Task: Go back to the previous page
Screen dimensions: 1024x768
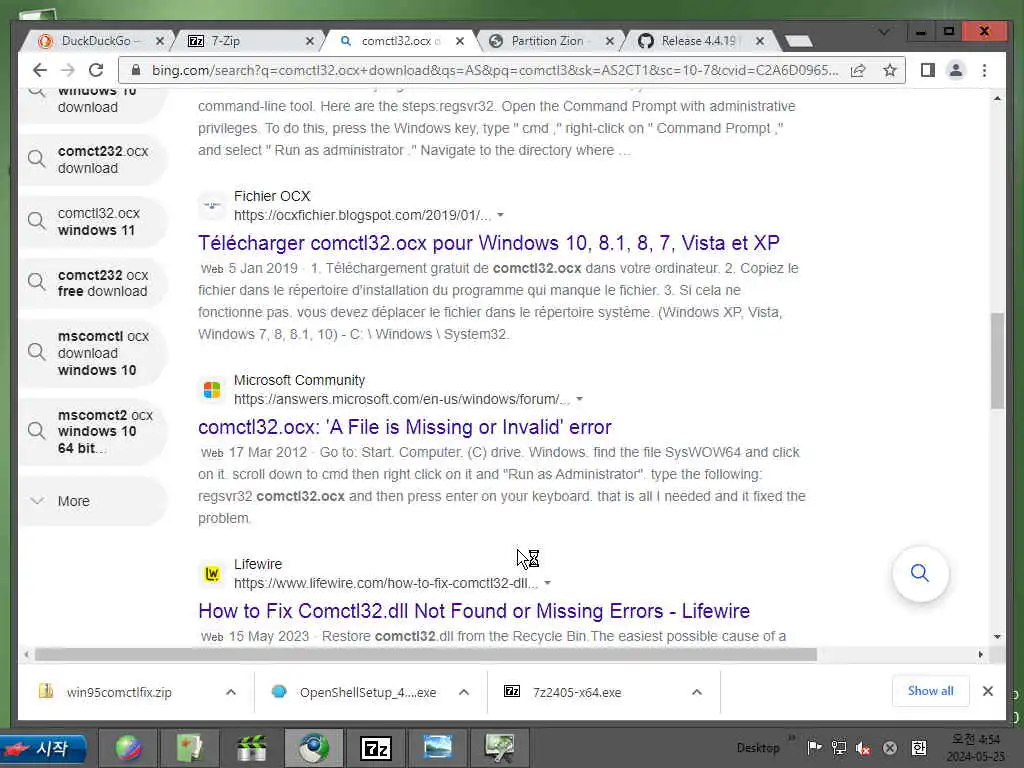Action: (40, 71)
